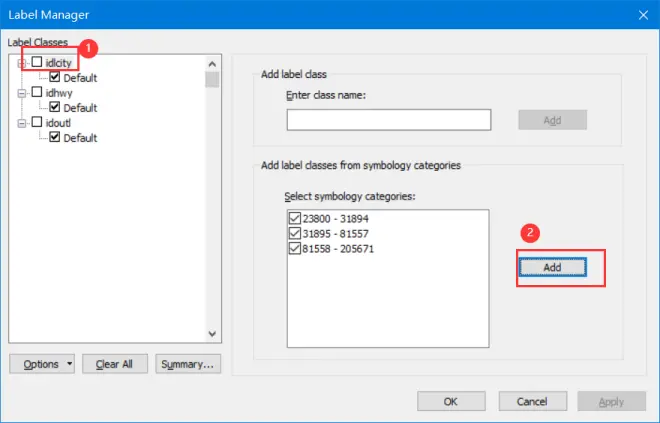Uncheck Default under idhwy
The width and height of the screenshot is (660, 423).
click(x=55, y=107)
